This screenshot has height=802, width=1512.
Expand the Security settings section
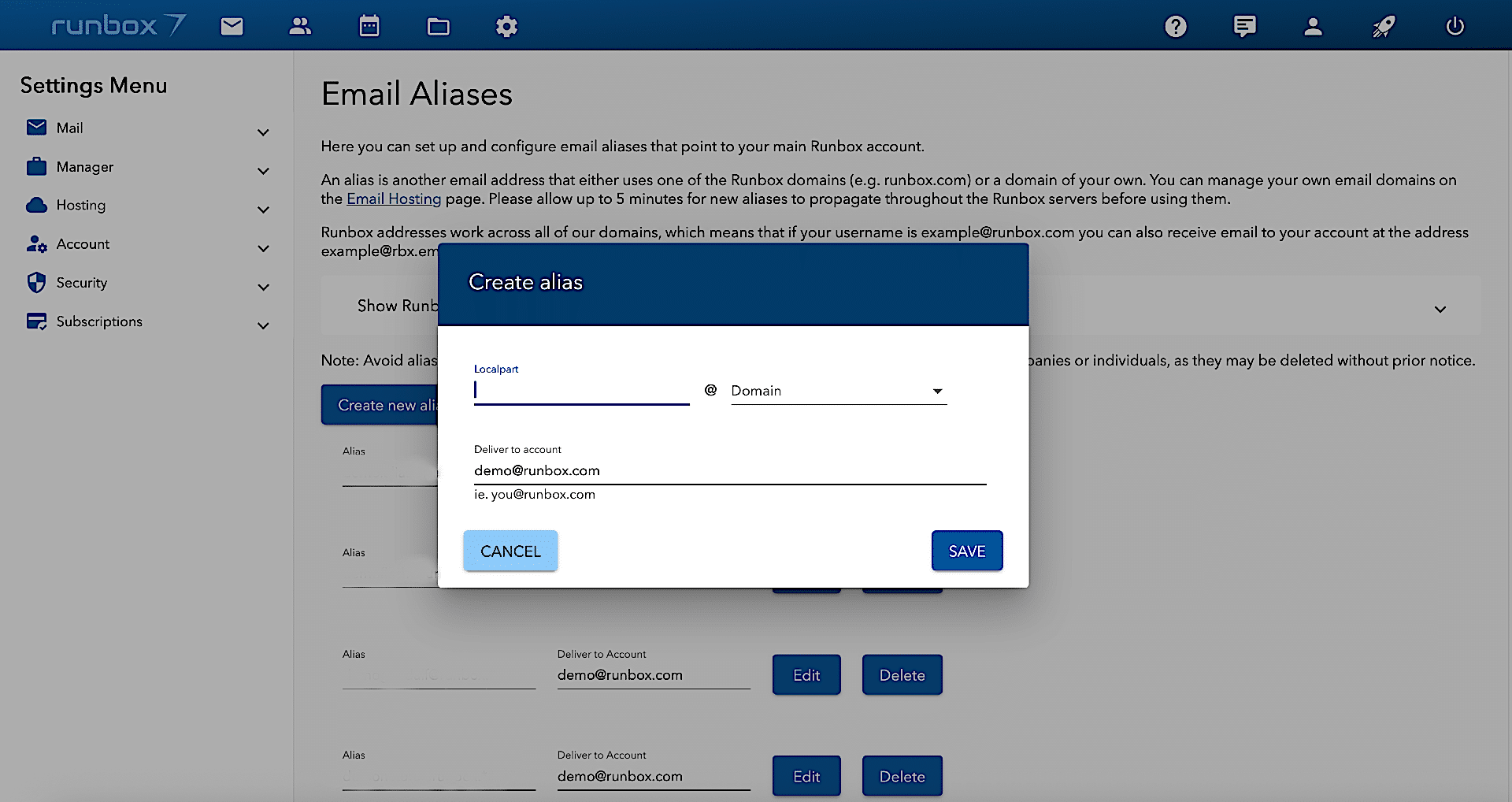[x=263, y=288]
